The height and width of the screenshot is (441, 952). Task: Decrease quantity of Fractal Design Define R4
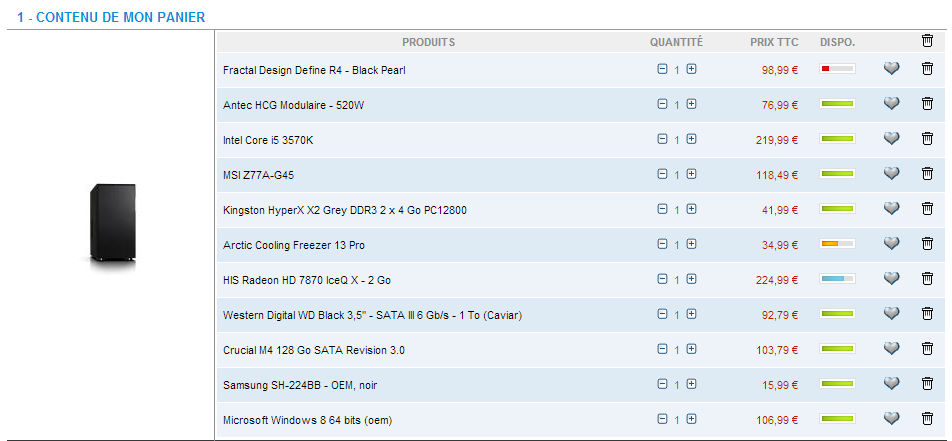662,70
